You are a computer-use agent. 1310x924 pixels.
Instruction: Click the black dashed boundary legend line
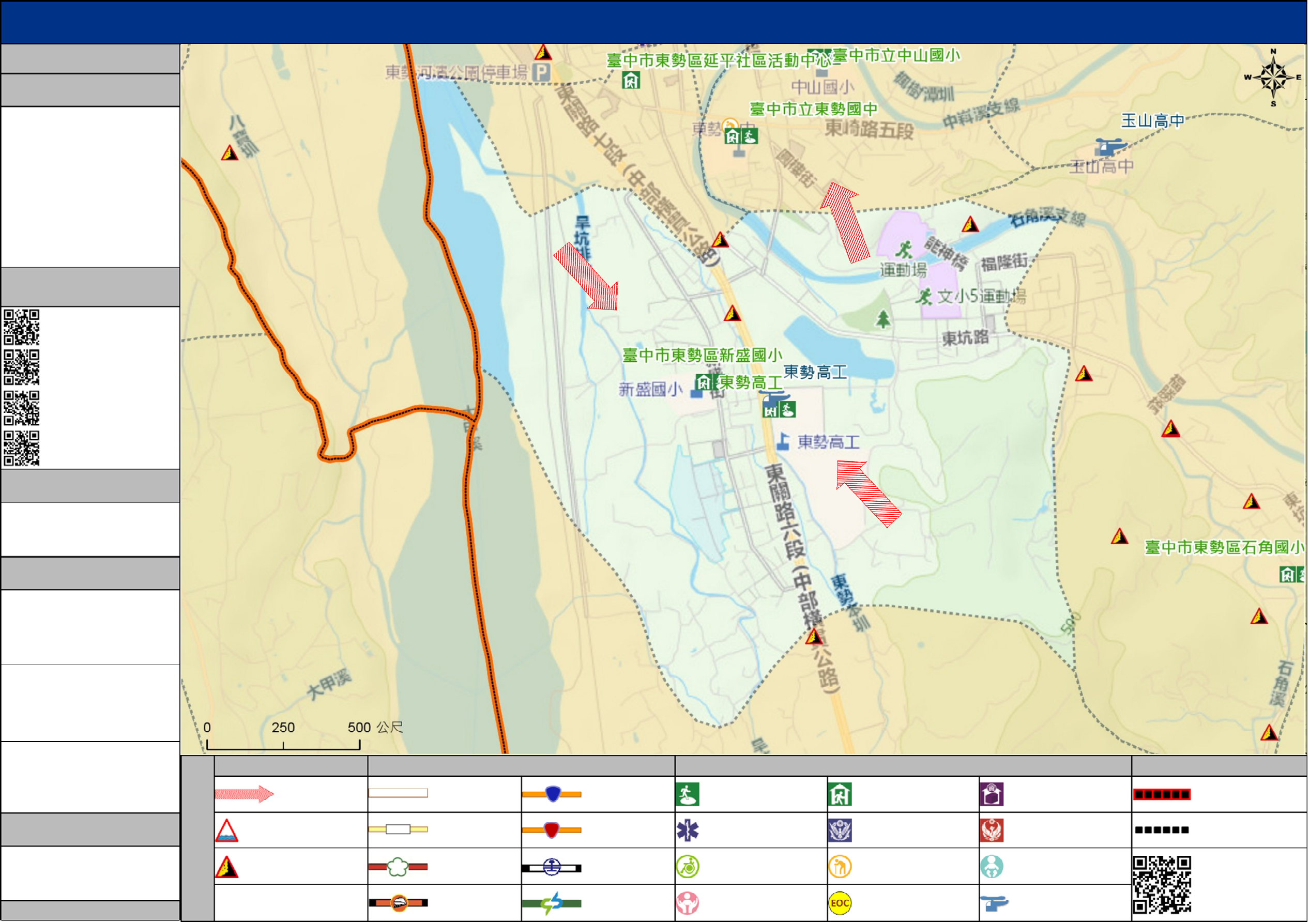pos(1162,830)
